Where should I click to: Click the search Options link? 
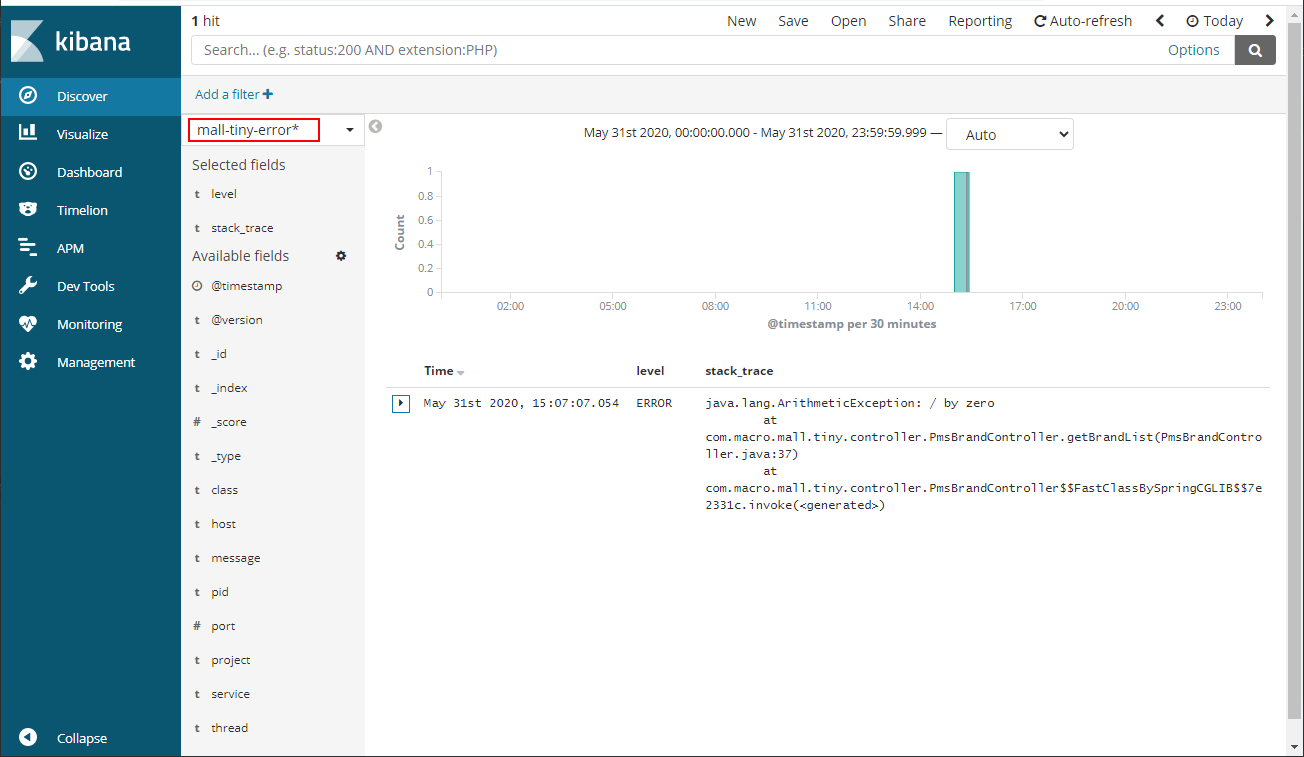coord(1193,50)
